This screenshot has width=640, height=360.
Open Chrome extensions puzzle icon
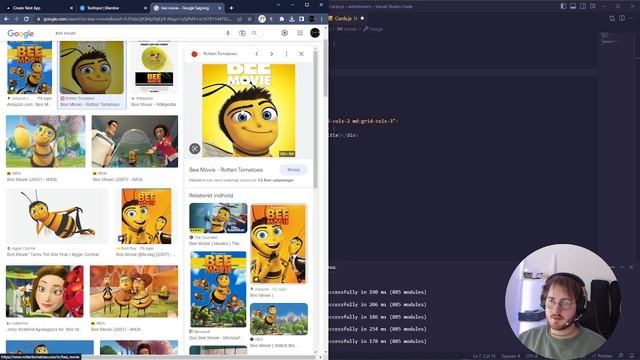[282, 19]
